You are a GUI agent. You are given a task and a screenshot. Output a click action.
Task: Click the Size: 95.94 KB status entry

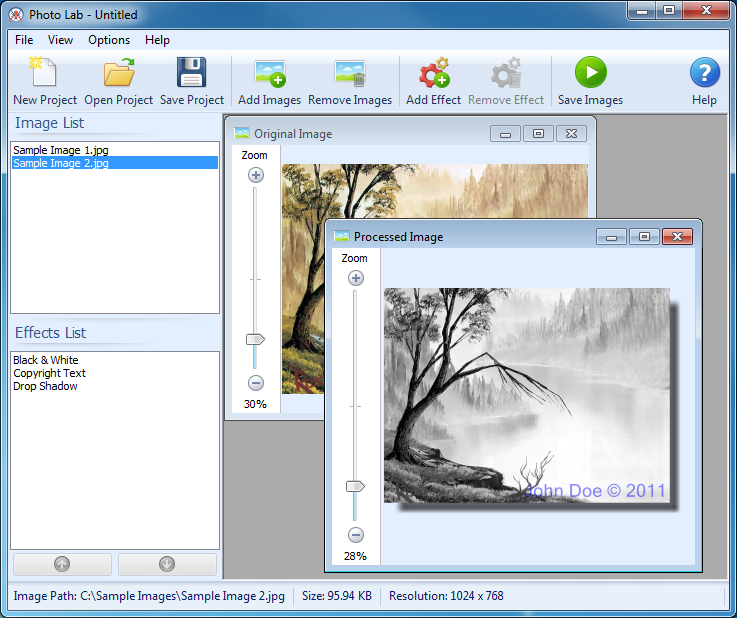coord(337,596)
